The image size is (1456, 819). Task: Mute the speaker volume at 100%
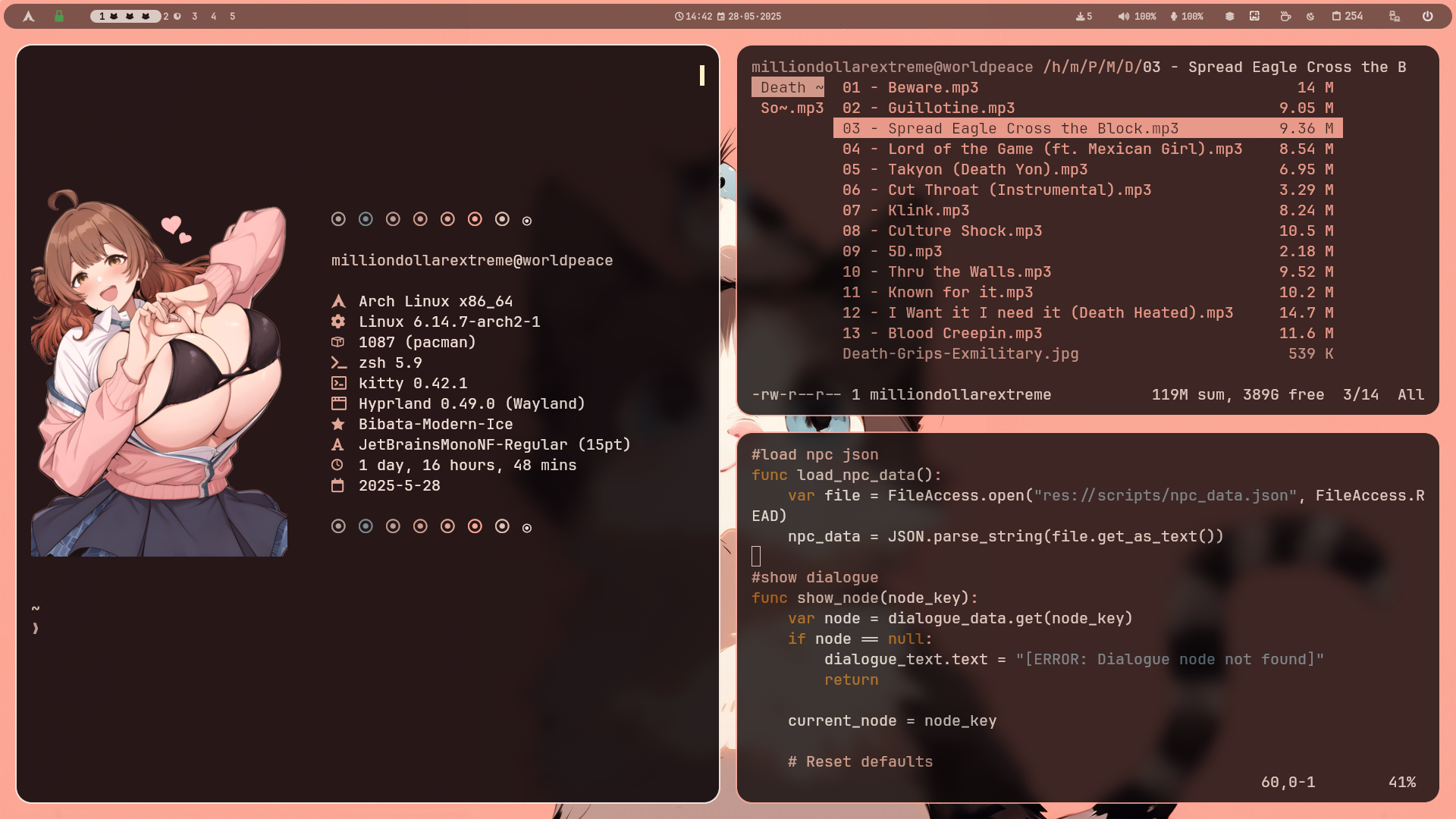[1136, 16]
